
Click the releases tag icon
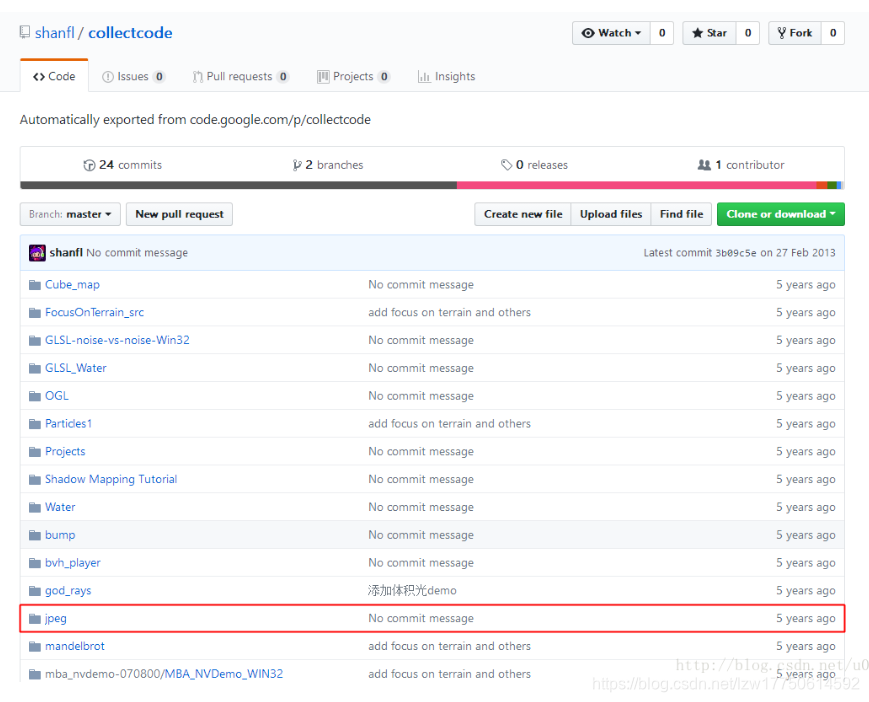(x=506, y=165)
